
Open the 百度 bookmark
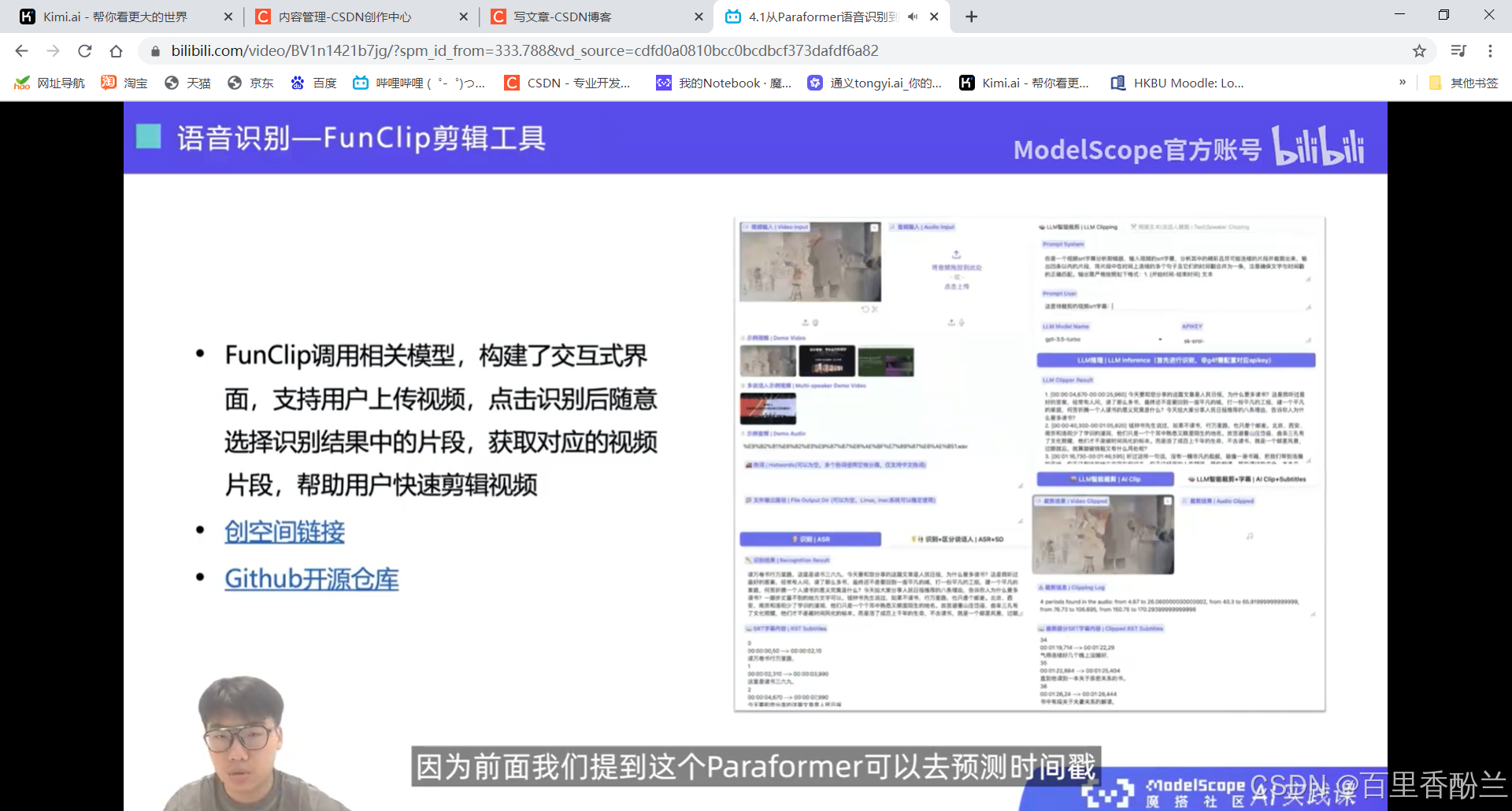point(313,83)
